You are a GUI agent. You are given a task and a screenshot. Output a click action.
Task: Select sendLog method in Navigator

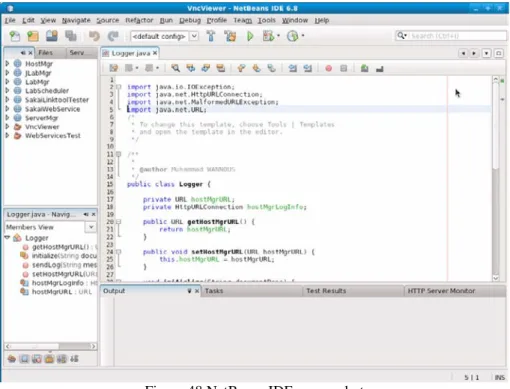pos(64,265)
